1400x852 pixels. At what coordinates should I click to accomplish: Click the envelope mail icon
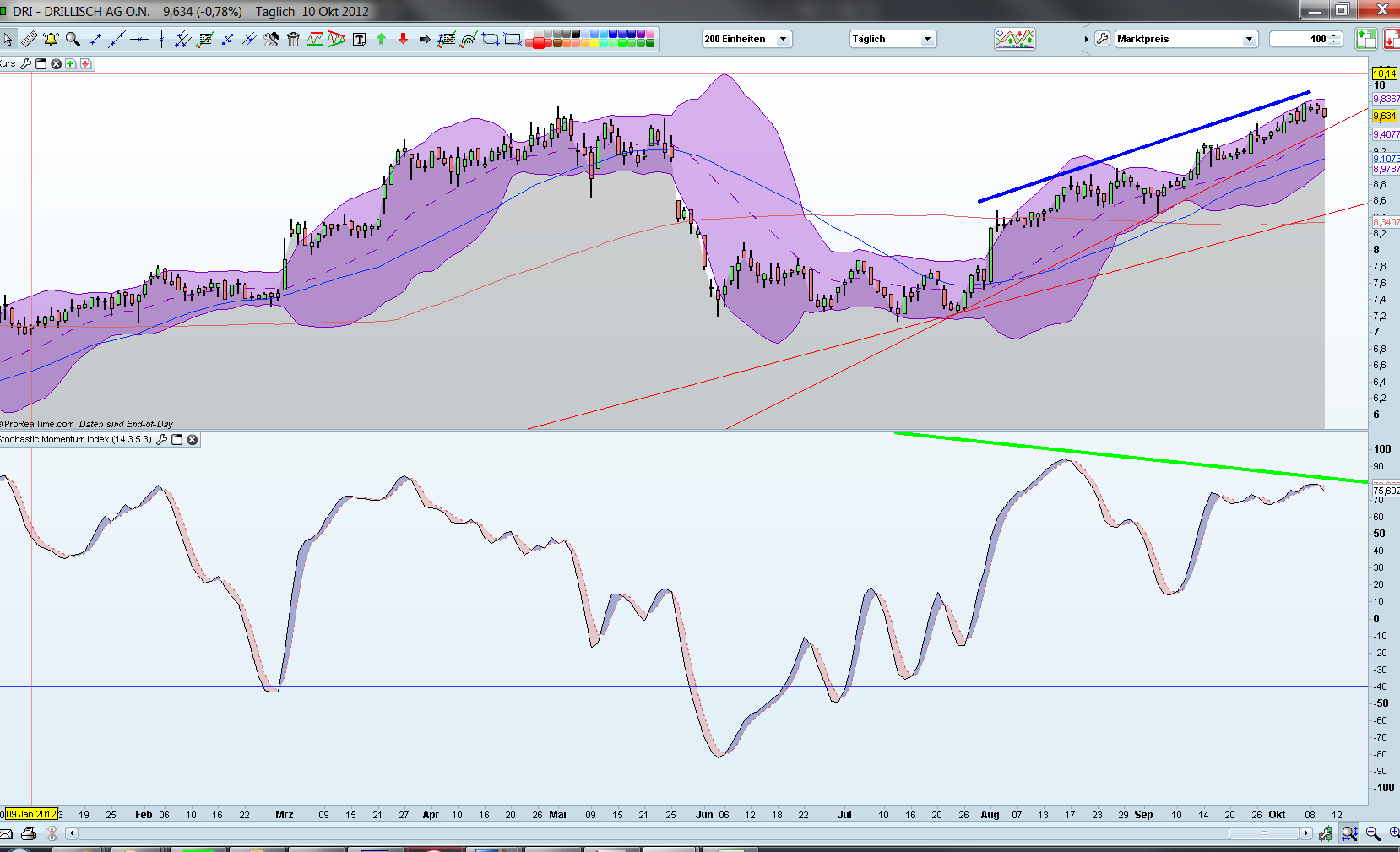(6, 834)
